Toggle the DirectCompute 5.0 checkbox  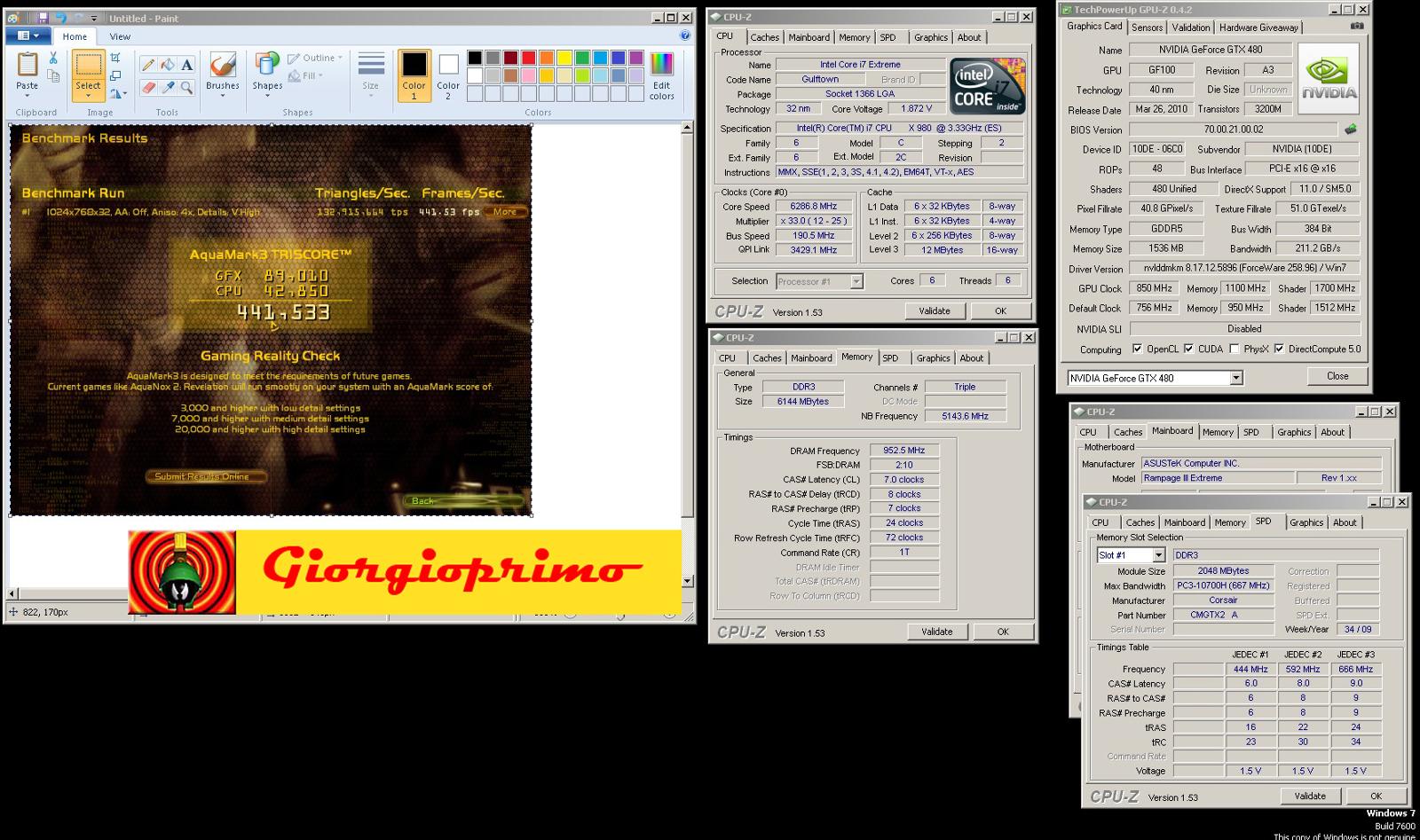click(1279, 349)
